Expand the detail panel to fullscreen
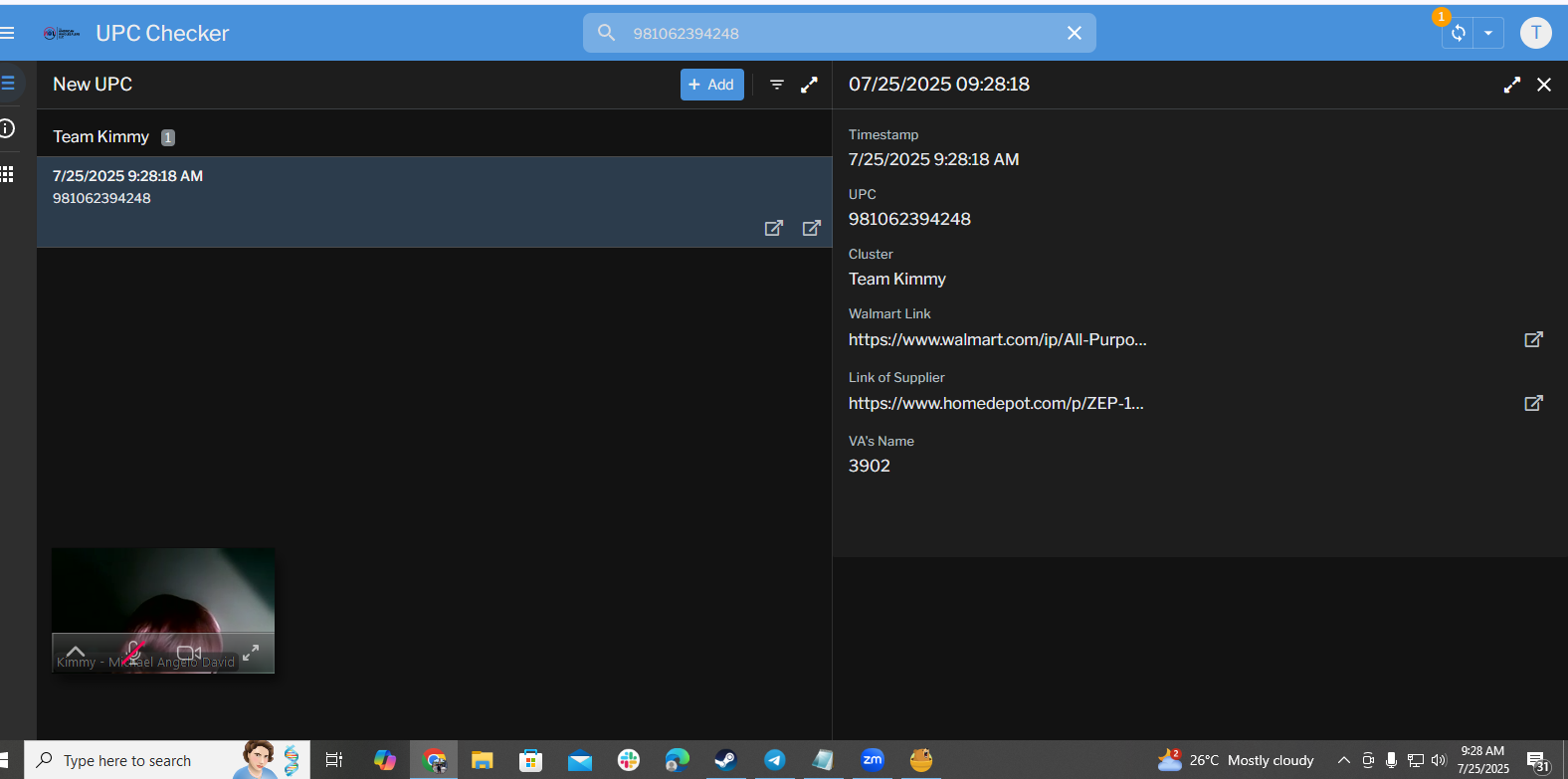 tap(1511, 85)
